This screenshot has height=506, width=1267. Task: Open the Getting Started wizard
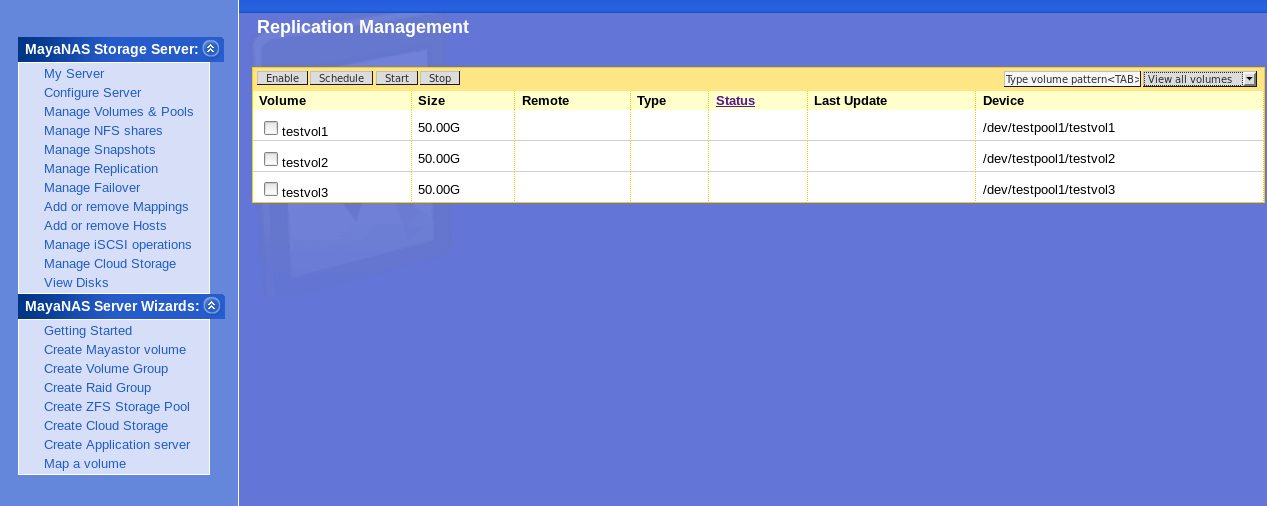pos(88,331)
